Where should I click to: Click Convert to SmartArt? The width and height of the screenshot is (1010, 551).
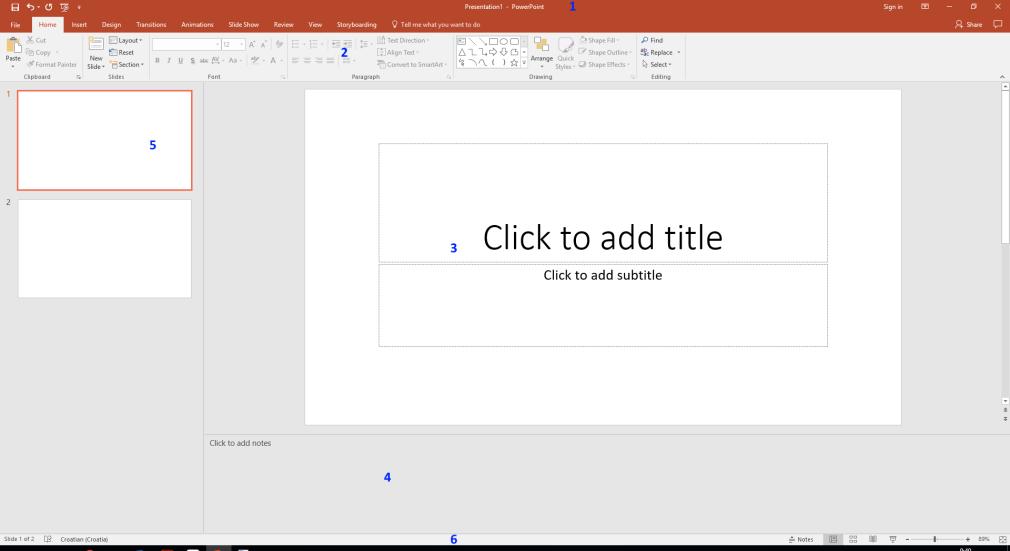(412, 64)
